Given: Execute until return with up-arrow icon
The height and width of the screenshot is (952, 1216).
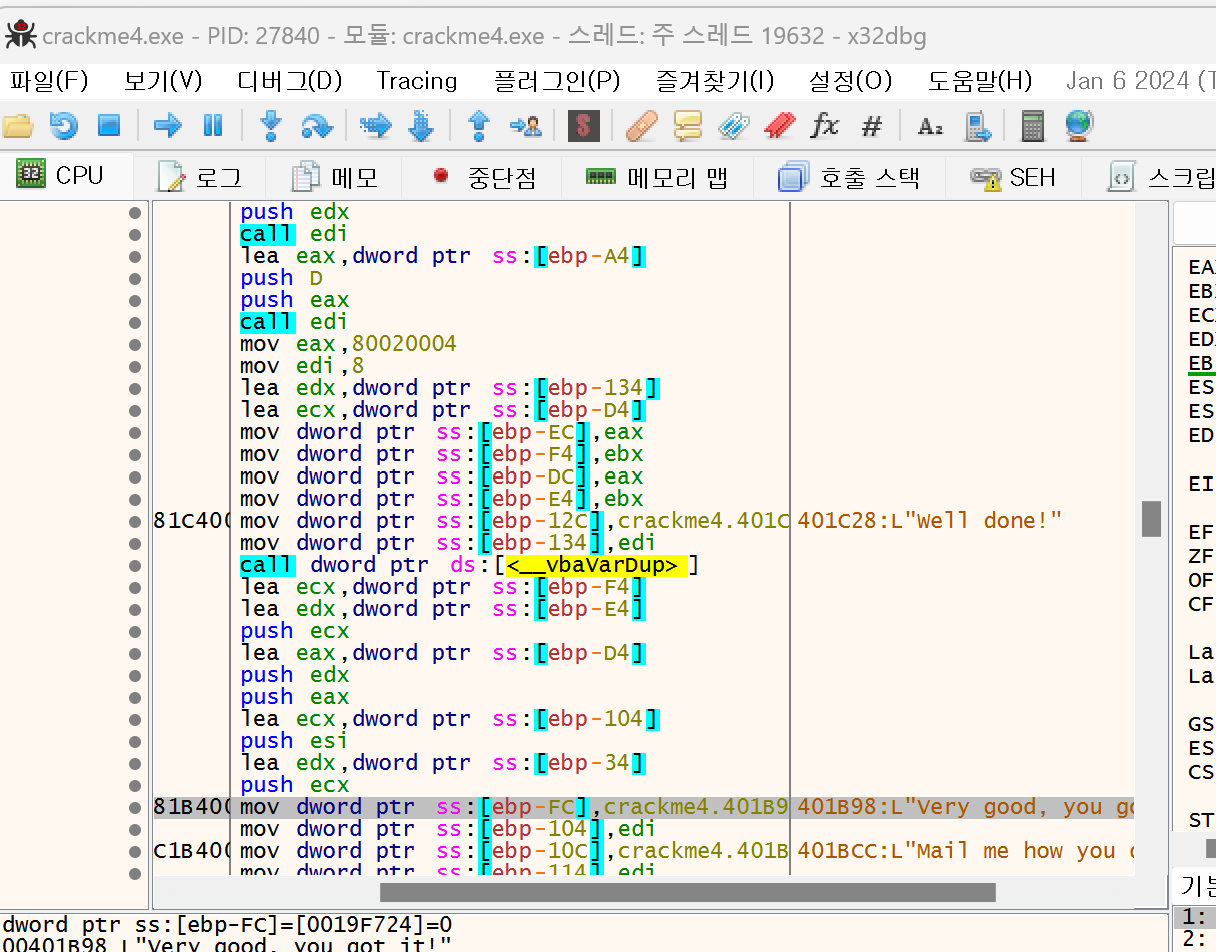Looking at the screenshot, I should tap(479, 126).
